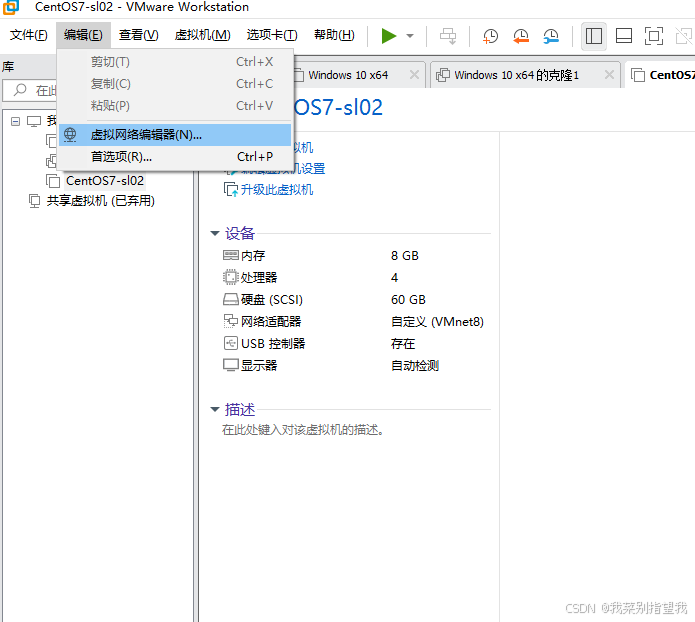Collapse the My Computer tree node
Screen dimensions: 695x622
coord(16,121)
